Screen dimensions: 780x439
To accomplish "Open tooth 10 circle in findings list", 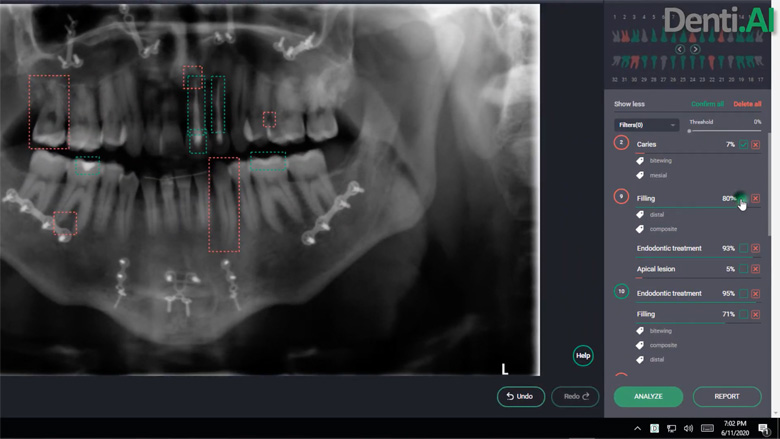I will (621, 291).
